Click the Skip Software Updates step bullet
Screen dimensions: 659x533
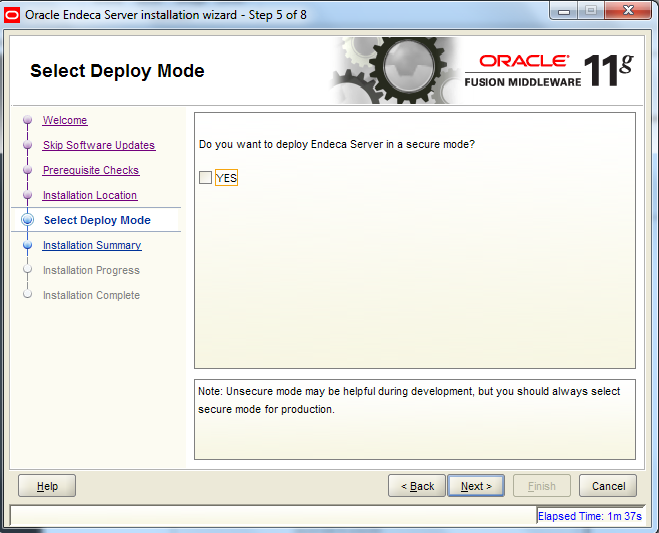pyautogui.click(x=27, y=146)
